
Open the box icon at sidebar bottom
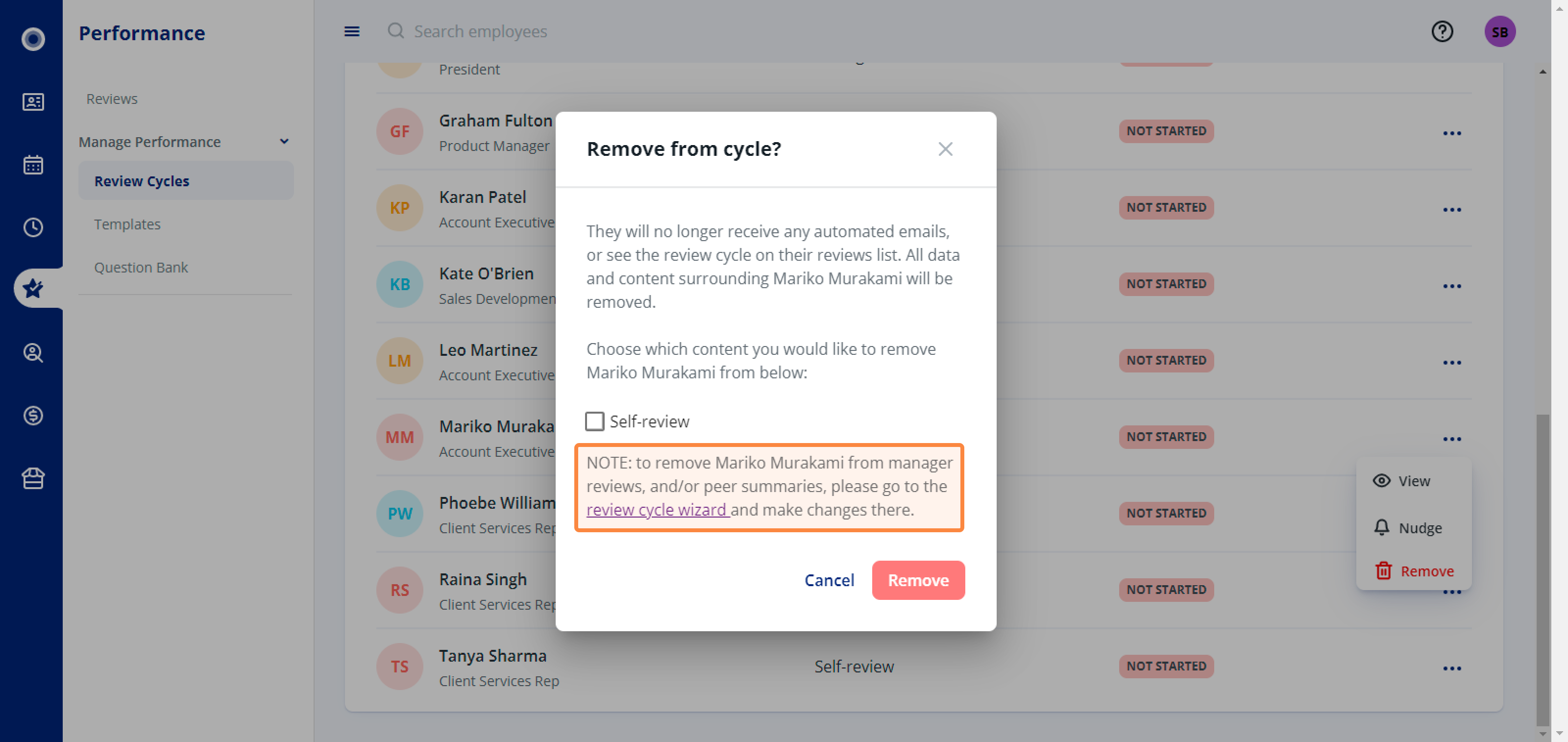(33, 478)
